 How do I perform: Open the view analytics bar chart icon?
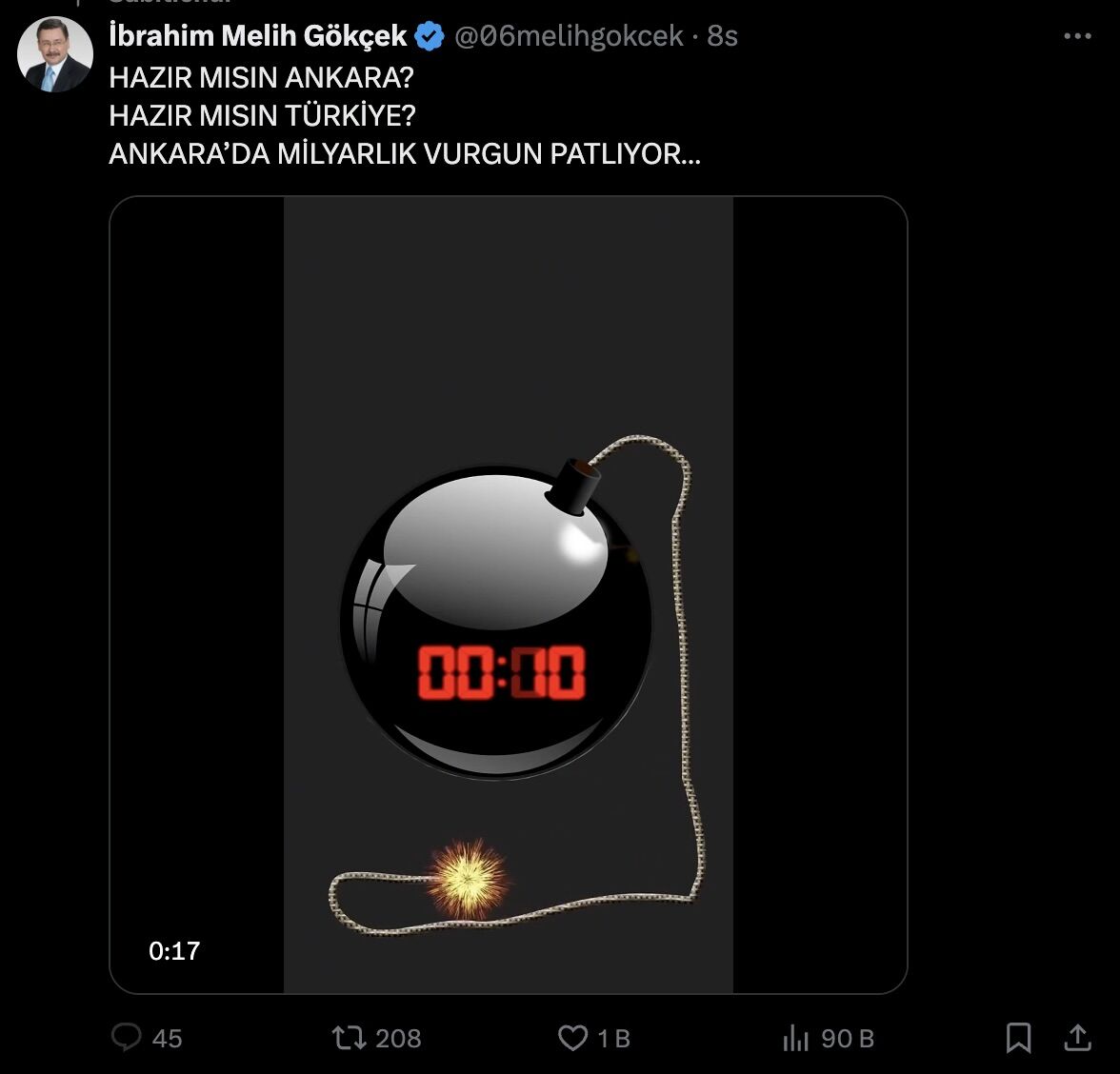[797, 1039]
